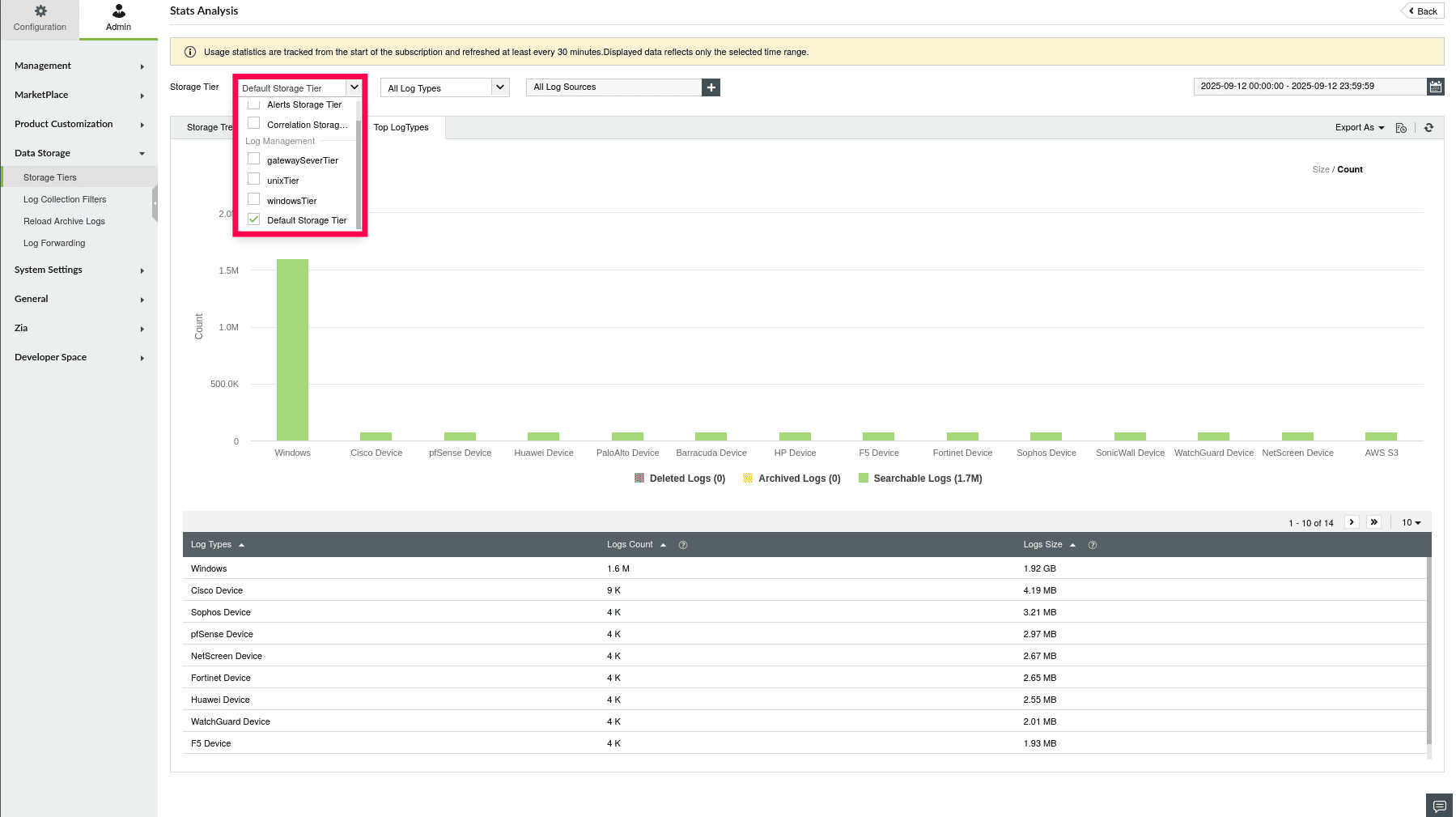Open the calendar date picker icon
The image size is (1456, 817).
tap(1436, 87)
